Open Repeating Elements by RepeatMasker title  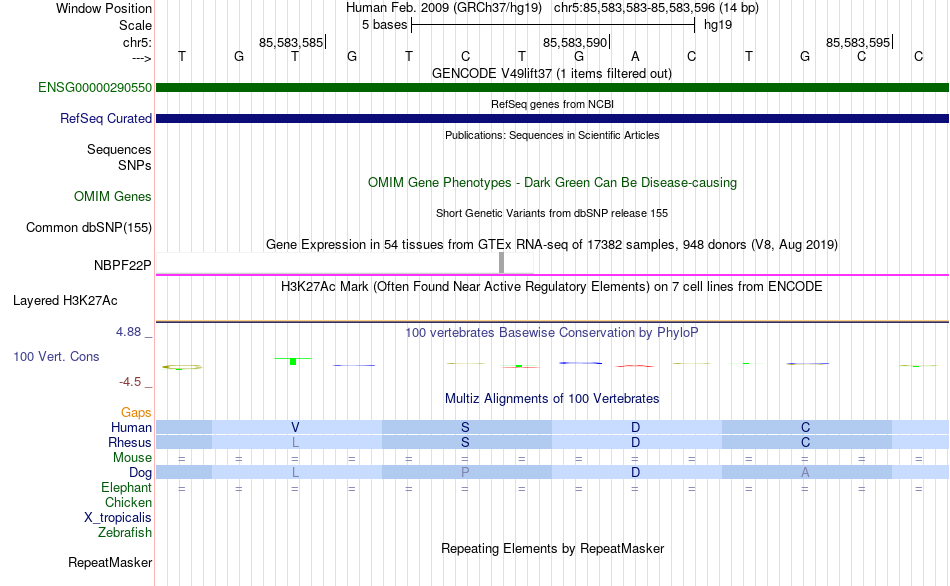pos(552,548)
